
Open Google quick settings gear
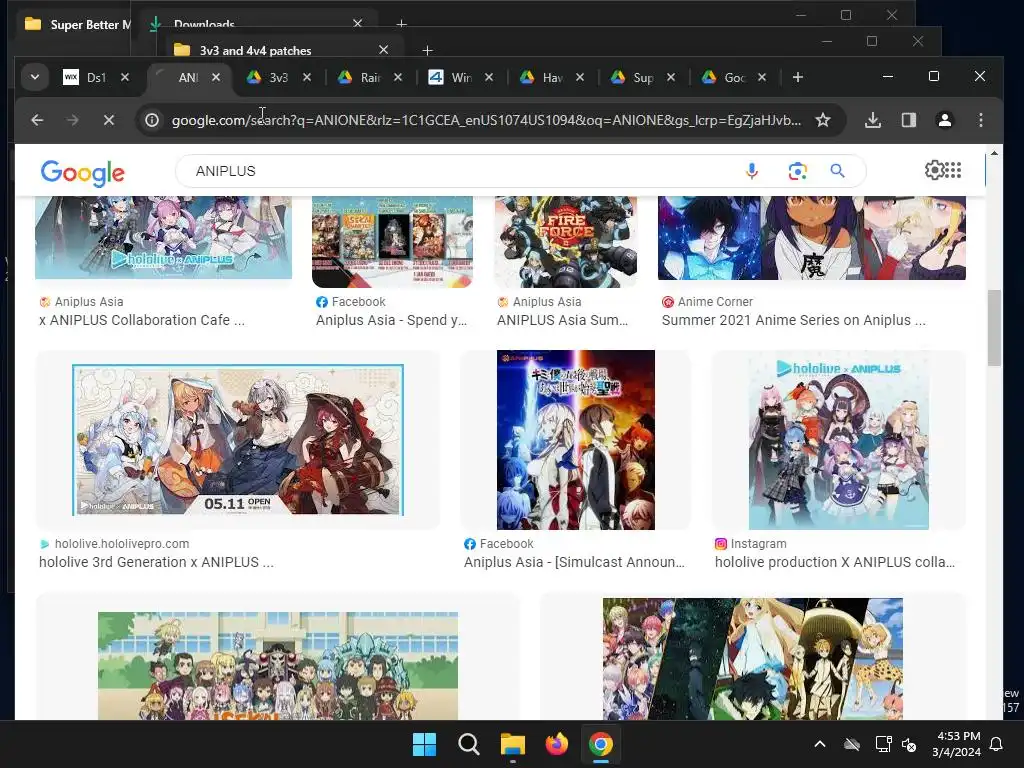pos(934,170)
